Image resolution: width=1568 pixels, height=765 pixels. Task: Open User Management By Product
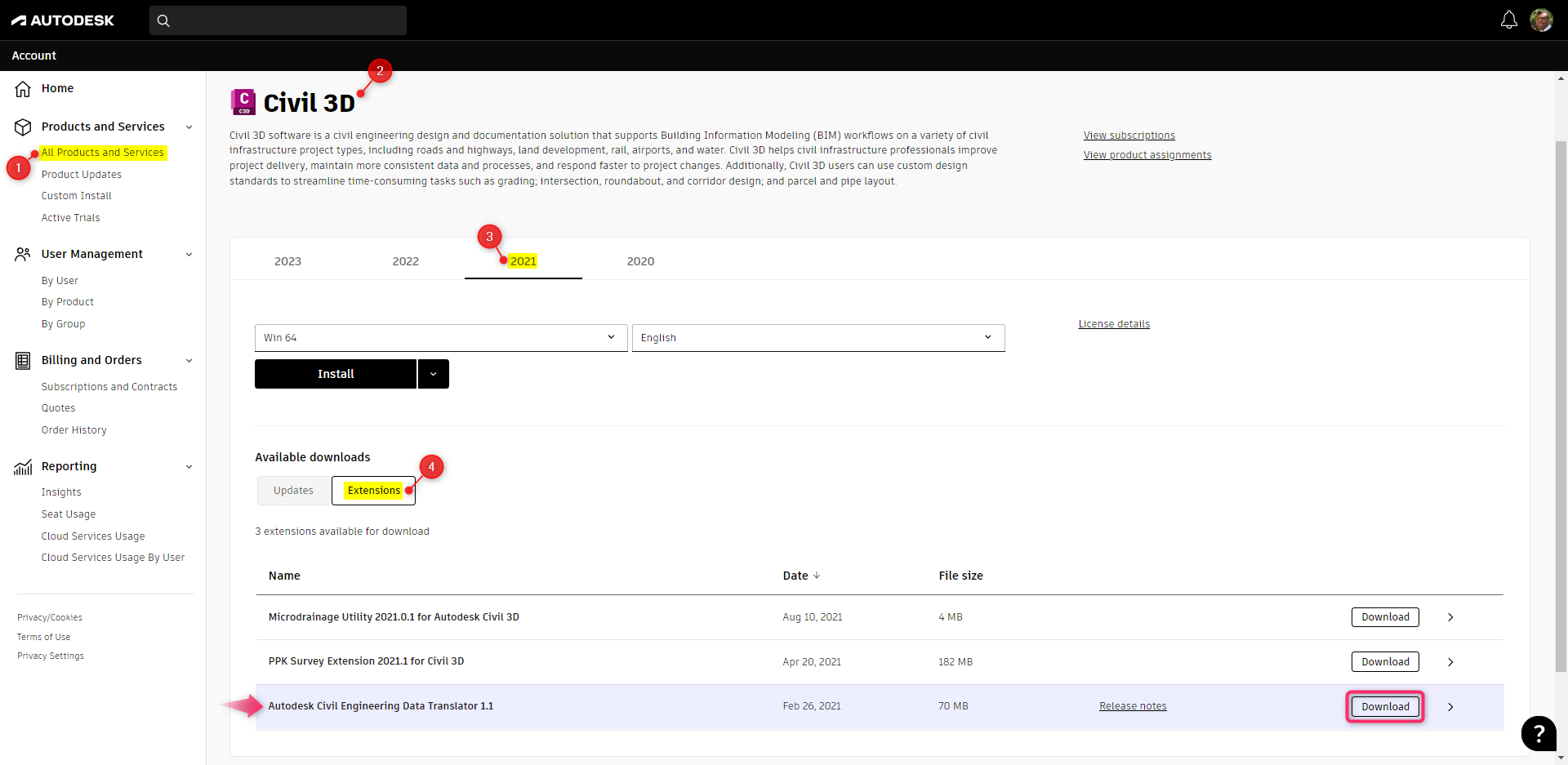(68, 302)
